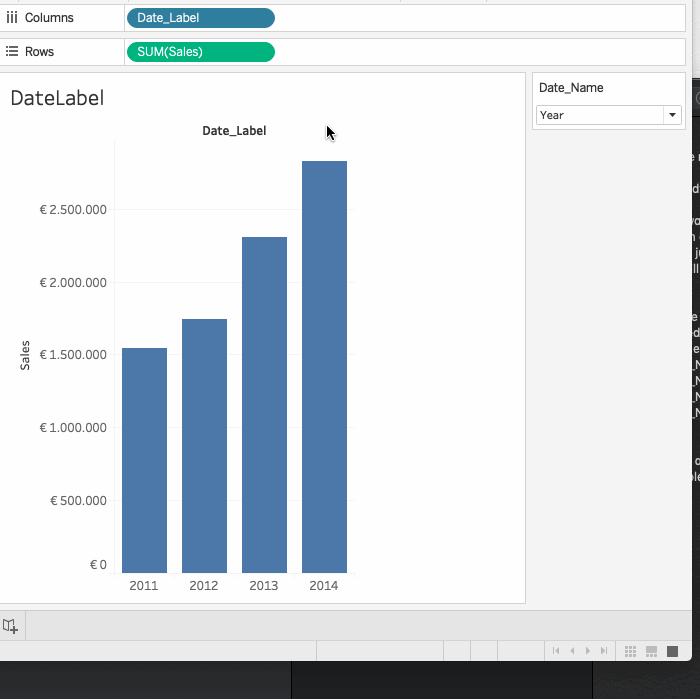
Task: Go to the last sheet
Action: click(x=604, y=651)
